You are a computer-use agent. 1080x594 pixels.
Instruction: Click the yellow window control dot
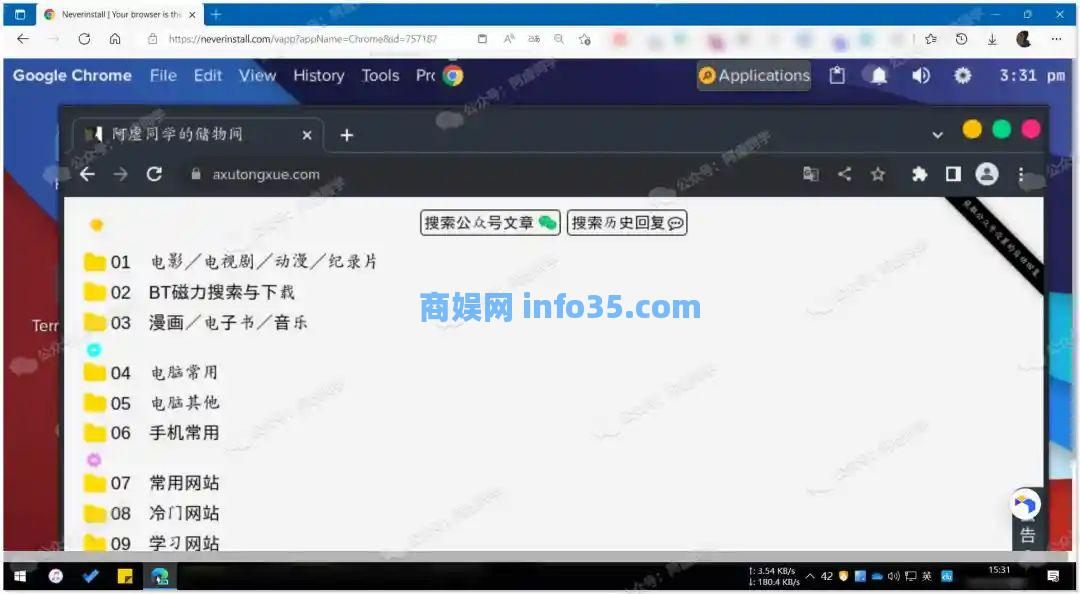[972, 129]
